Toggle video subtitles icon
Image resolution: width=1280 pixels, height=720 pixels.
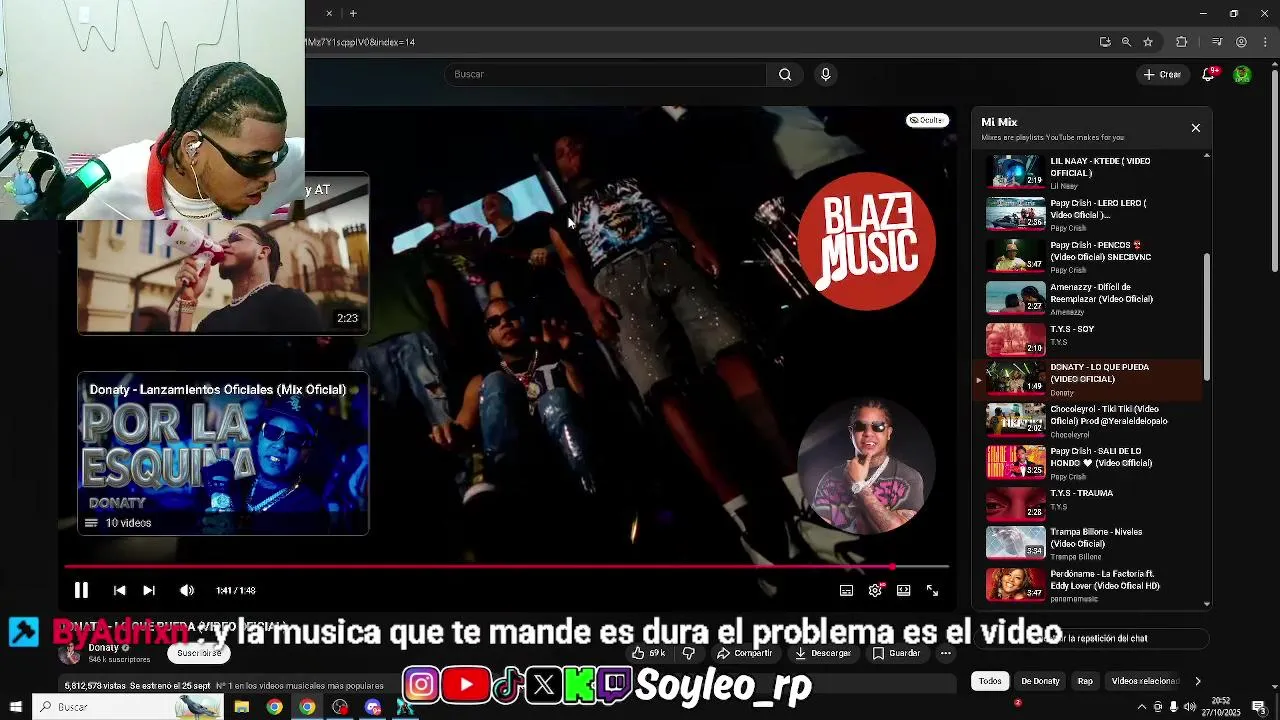coord(846,590)
